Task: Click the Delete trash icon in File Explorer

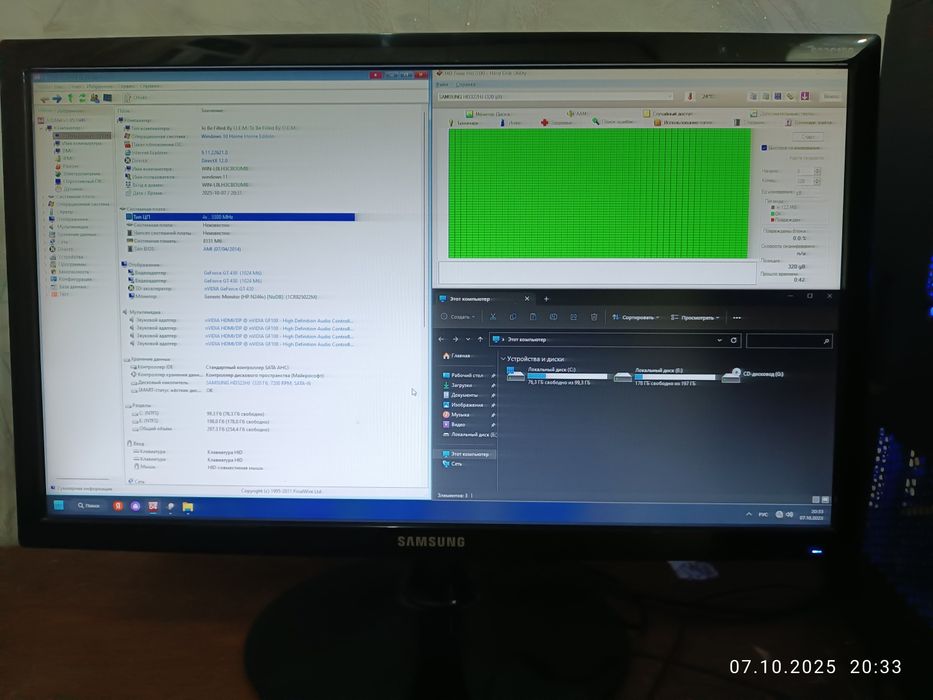Action: [x=594, y=317]
